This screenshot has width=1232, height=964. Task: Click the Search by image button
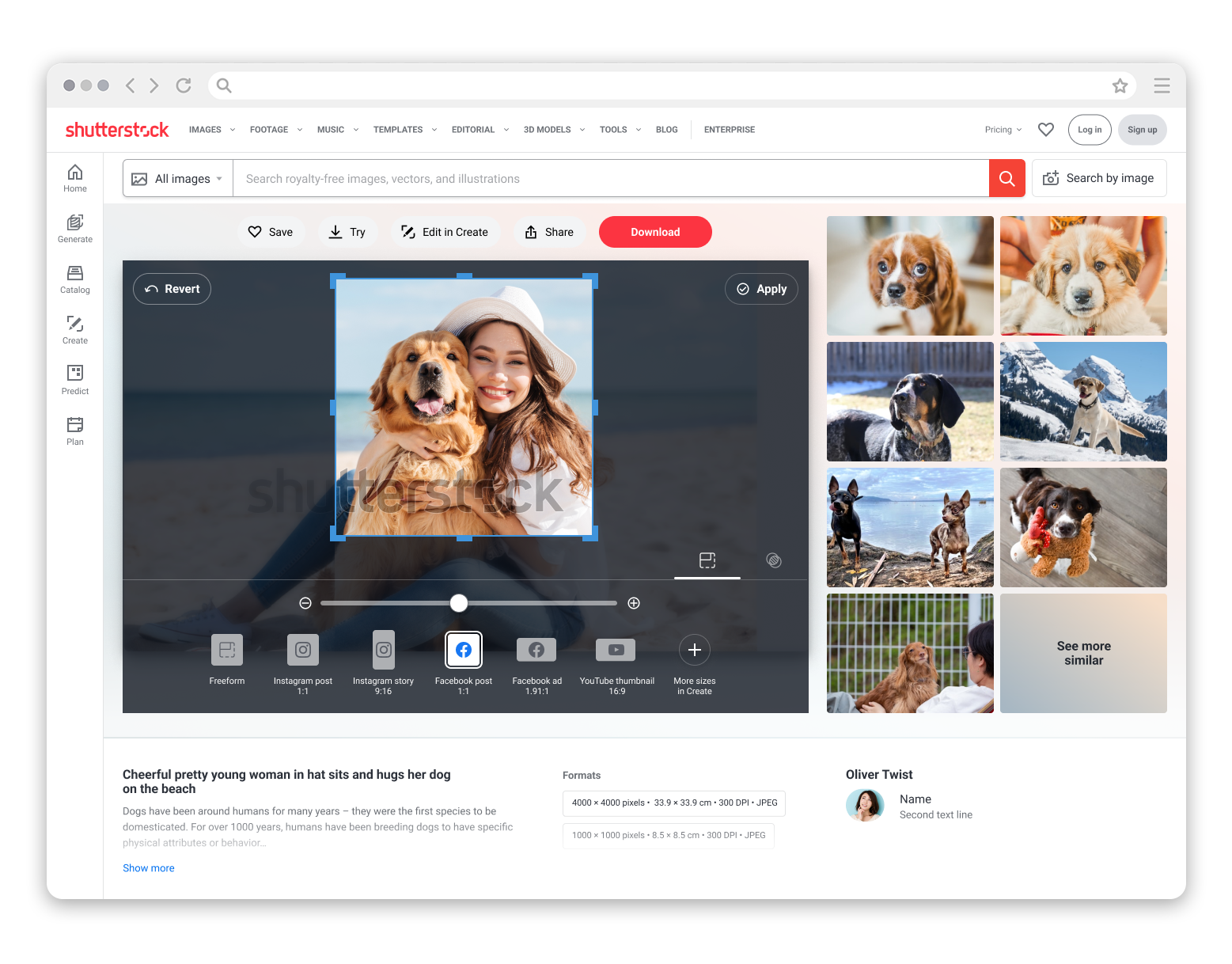click(x=1099, y=178)
